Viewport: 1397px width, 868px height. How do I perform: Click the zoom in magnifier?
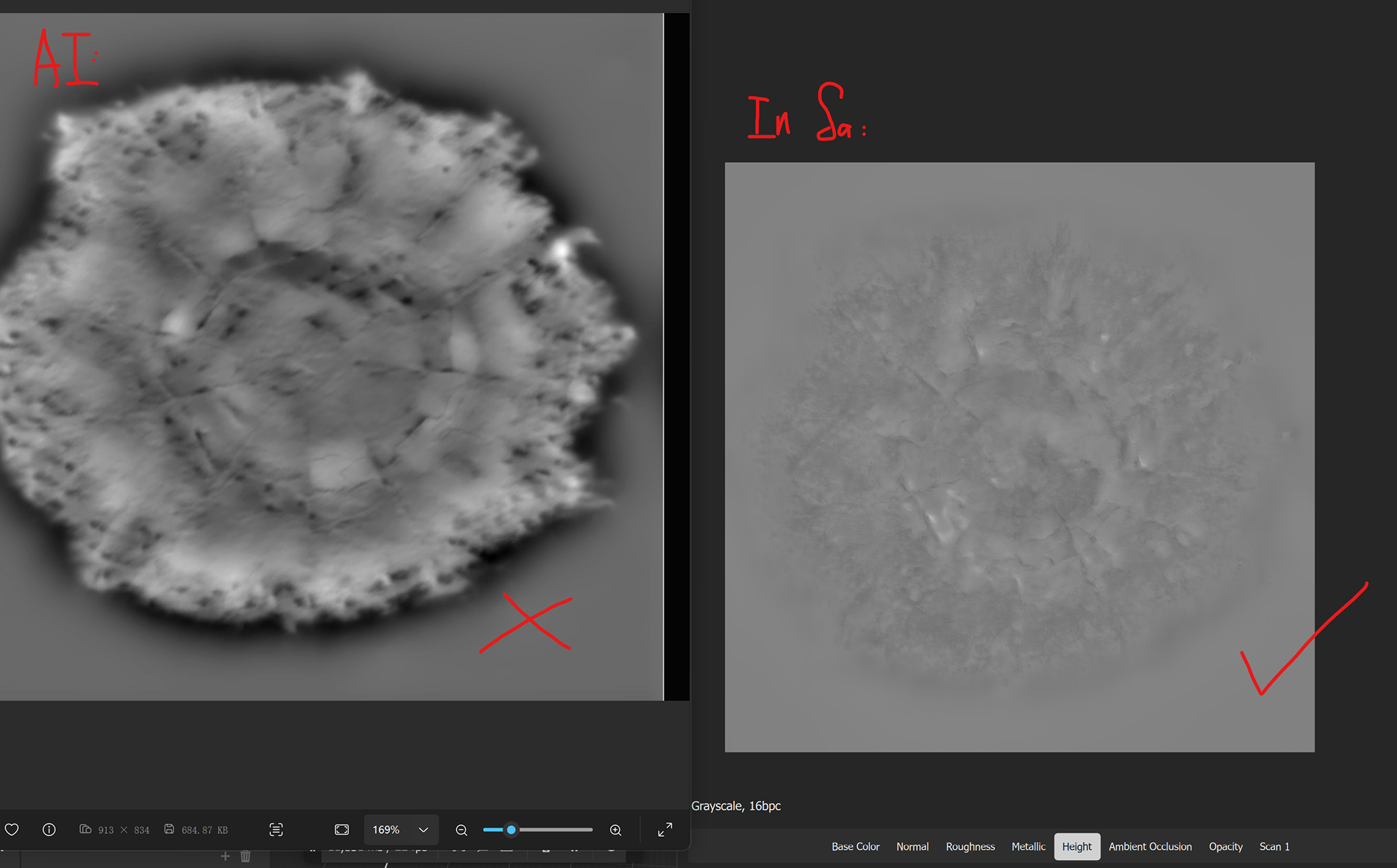pos(616,829)
